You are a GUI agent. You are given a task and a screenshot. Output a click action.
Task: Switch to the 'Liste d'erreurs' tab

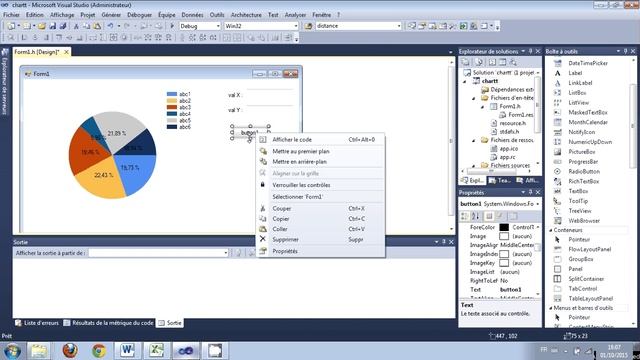[x=37, y=323]
